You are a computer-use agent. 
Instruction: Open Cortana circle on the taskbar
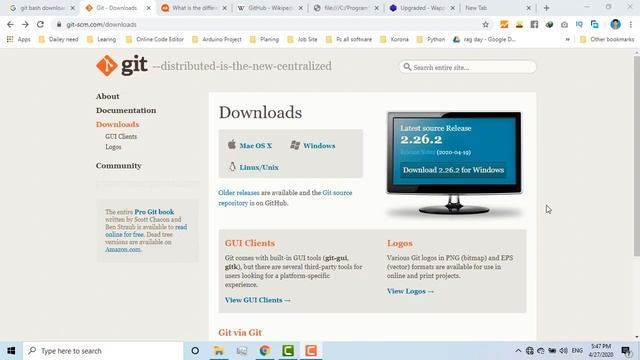click(x=195, y=351)
